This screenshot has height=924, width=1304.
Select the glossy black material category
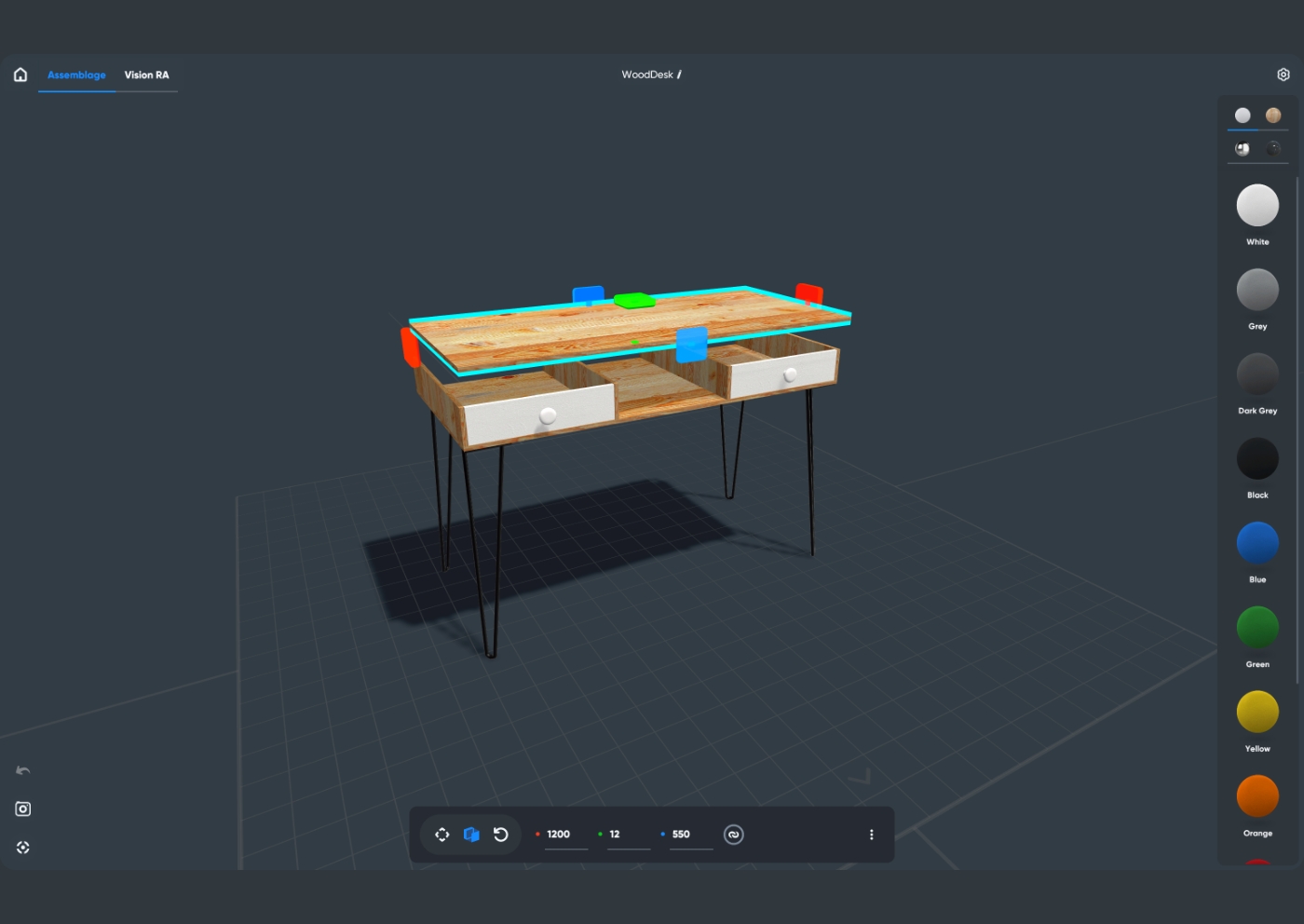click(1273, 148)
